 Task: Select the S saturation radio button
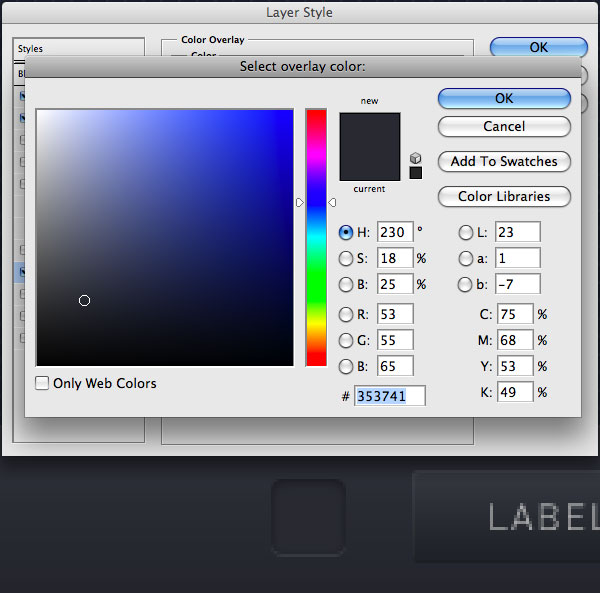click(x=346, y=258)
